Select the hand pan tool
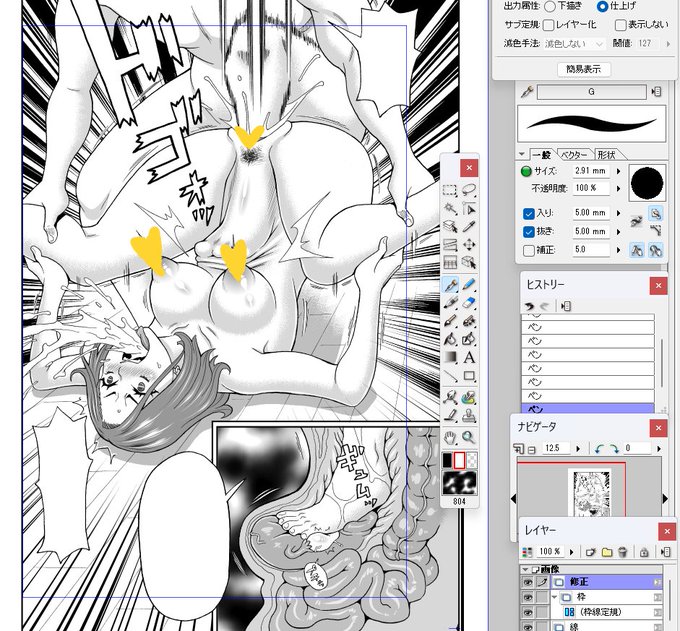Screen dimensions: 680x631 451,437
